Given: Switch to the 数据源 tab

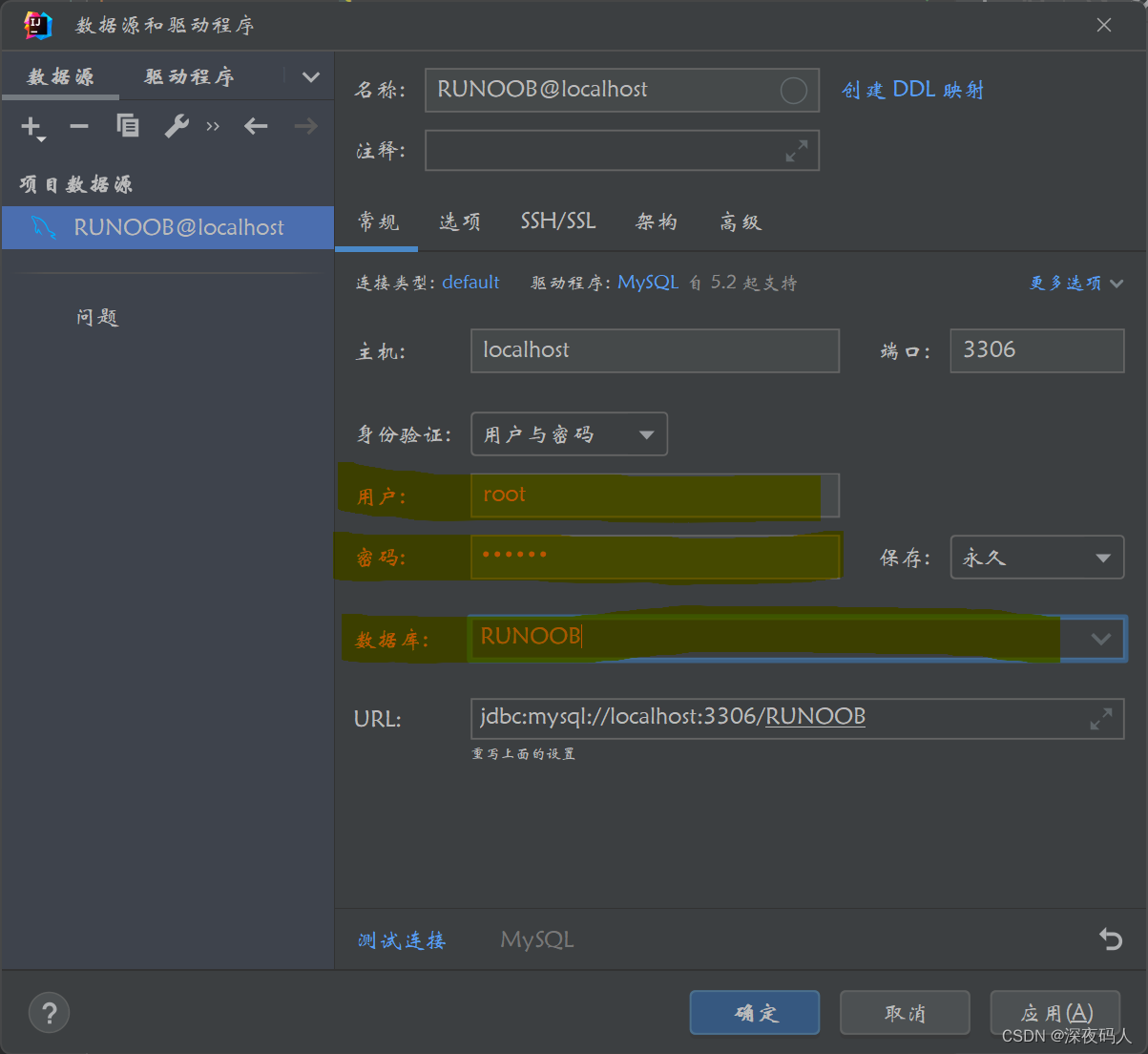Looking at the screenshot, I should click(61, 76).
